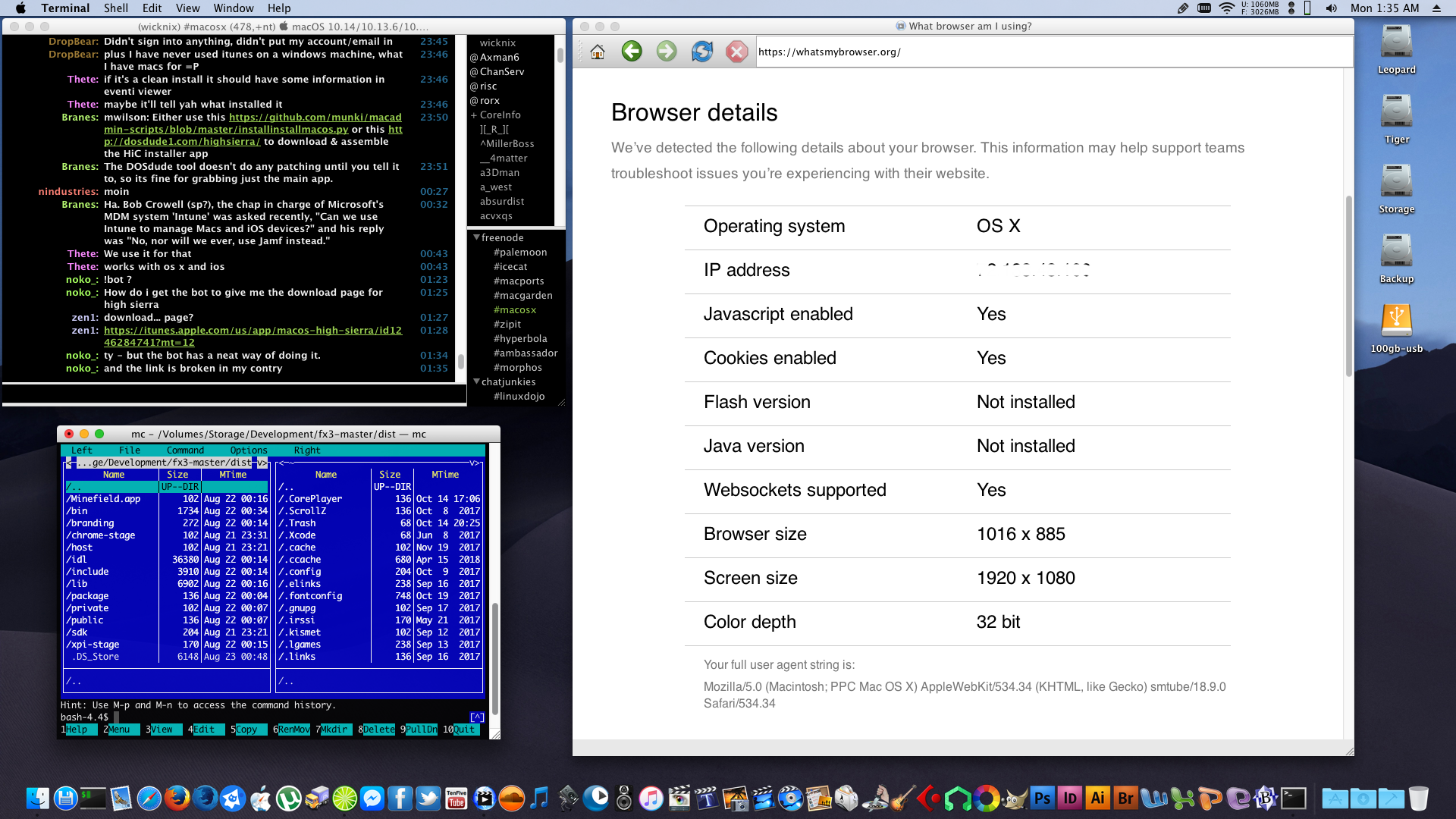Open the 100gb-usb drive on desktop
The height and width of the screenshot is (819, 1456).
(1396, 328)
